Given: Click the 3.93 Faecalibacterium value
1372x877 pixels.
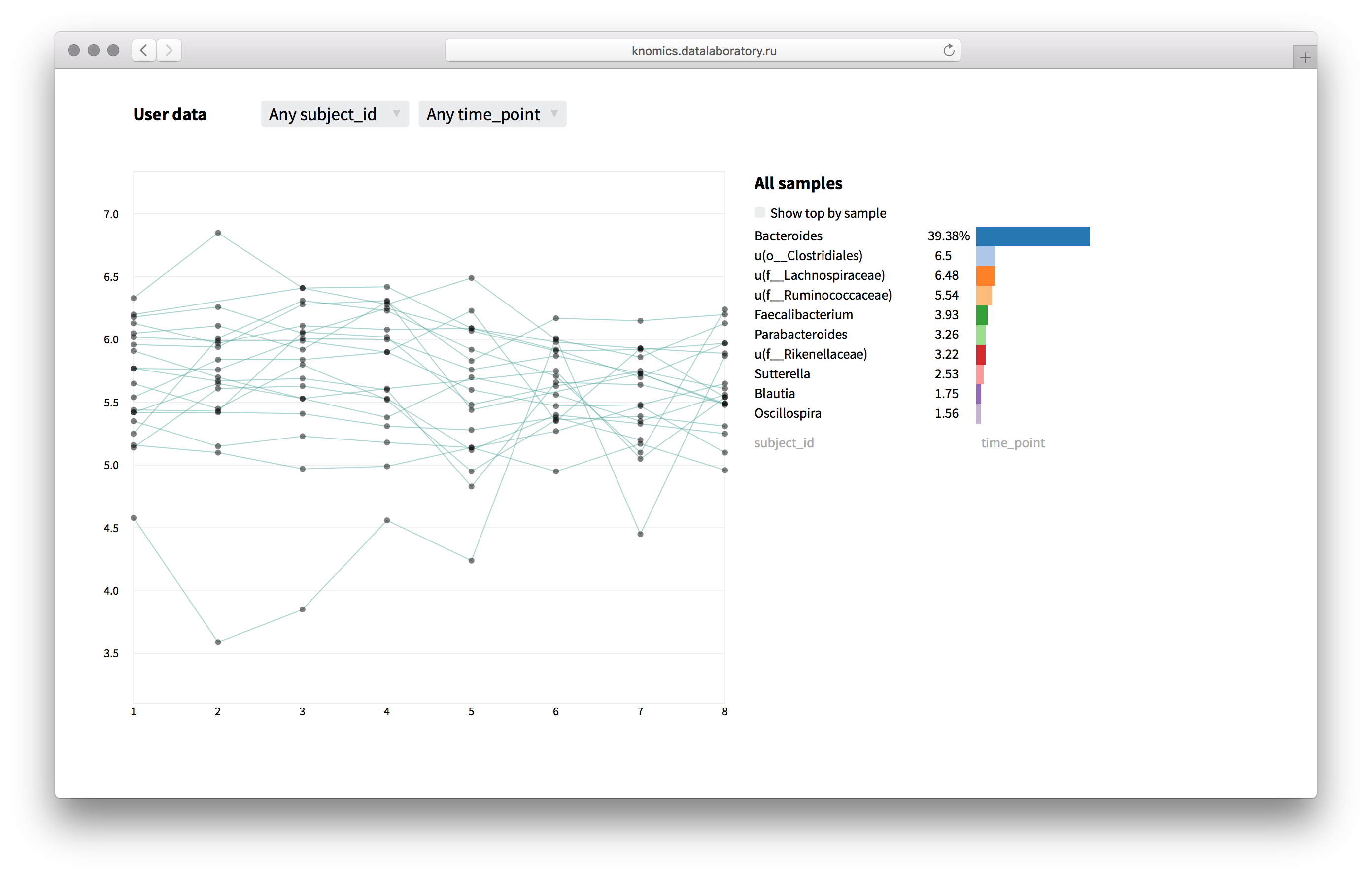Looking at the screenshot, I should pos(946,315).
